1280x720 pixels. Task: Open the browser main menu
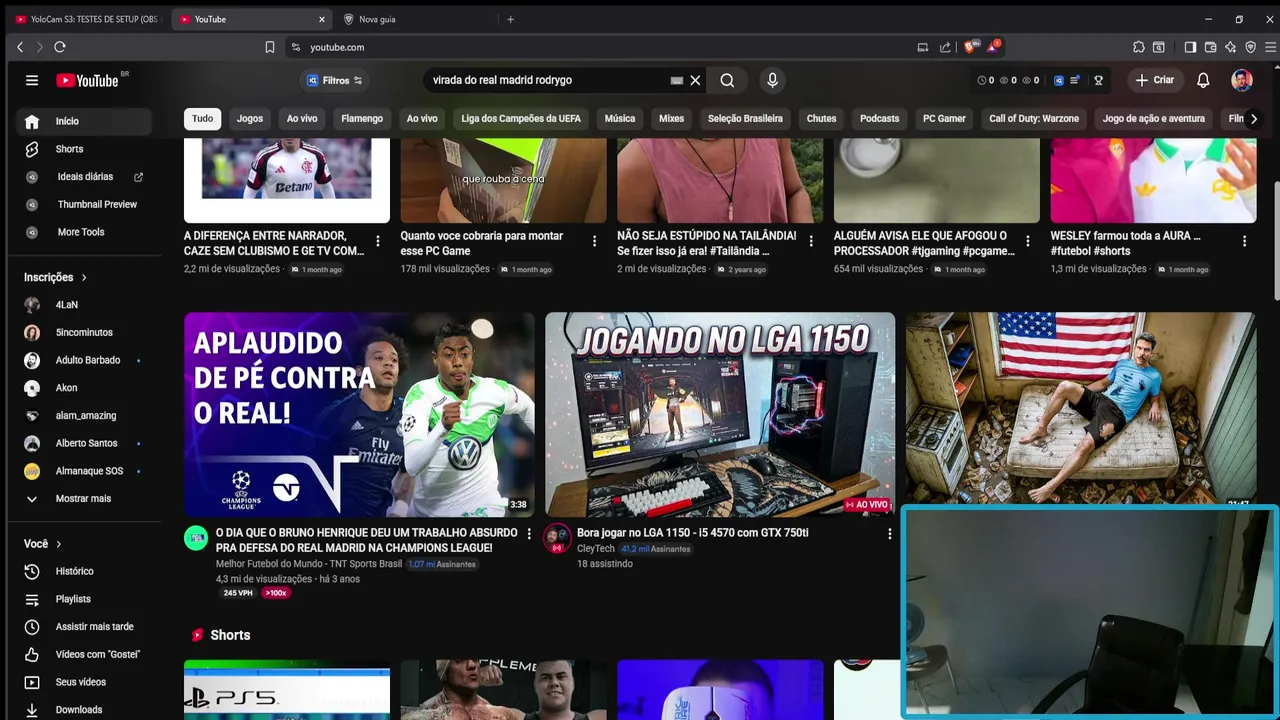coord(1271,47)
